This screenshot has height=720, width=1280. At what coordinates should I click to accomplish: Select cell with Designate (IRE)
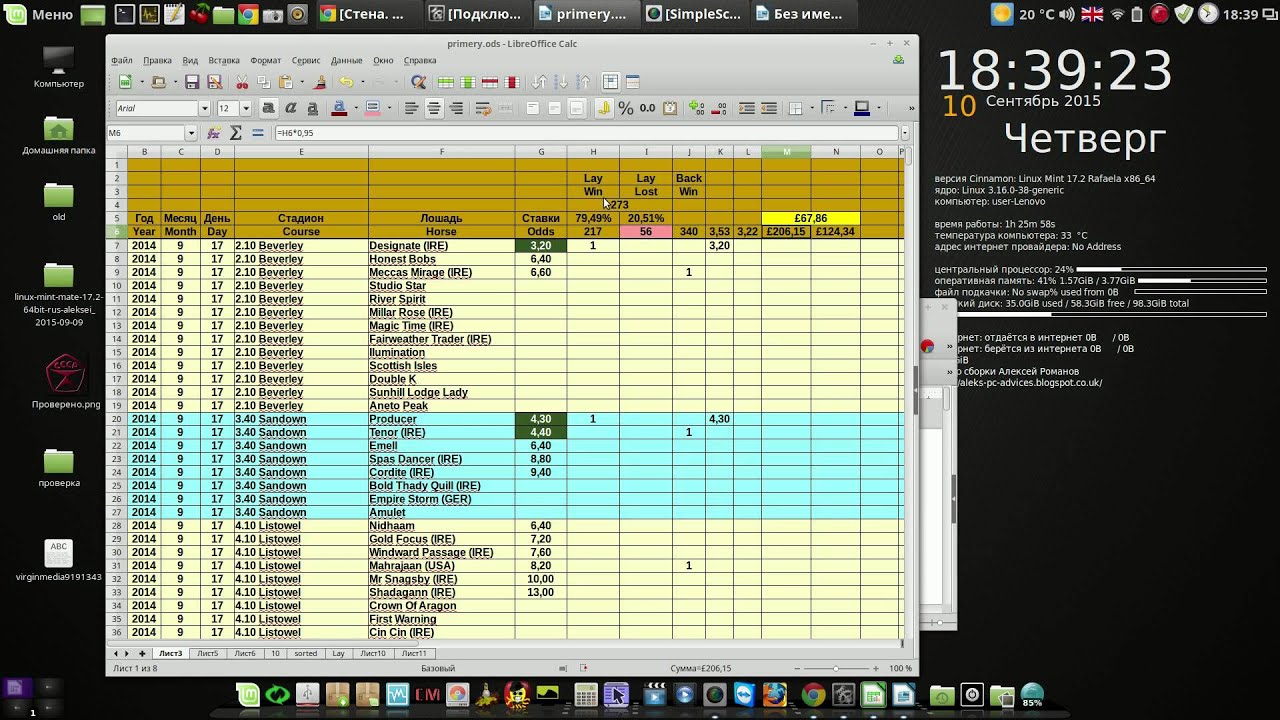[x=441, y=245]
